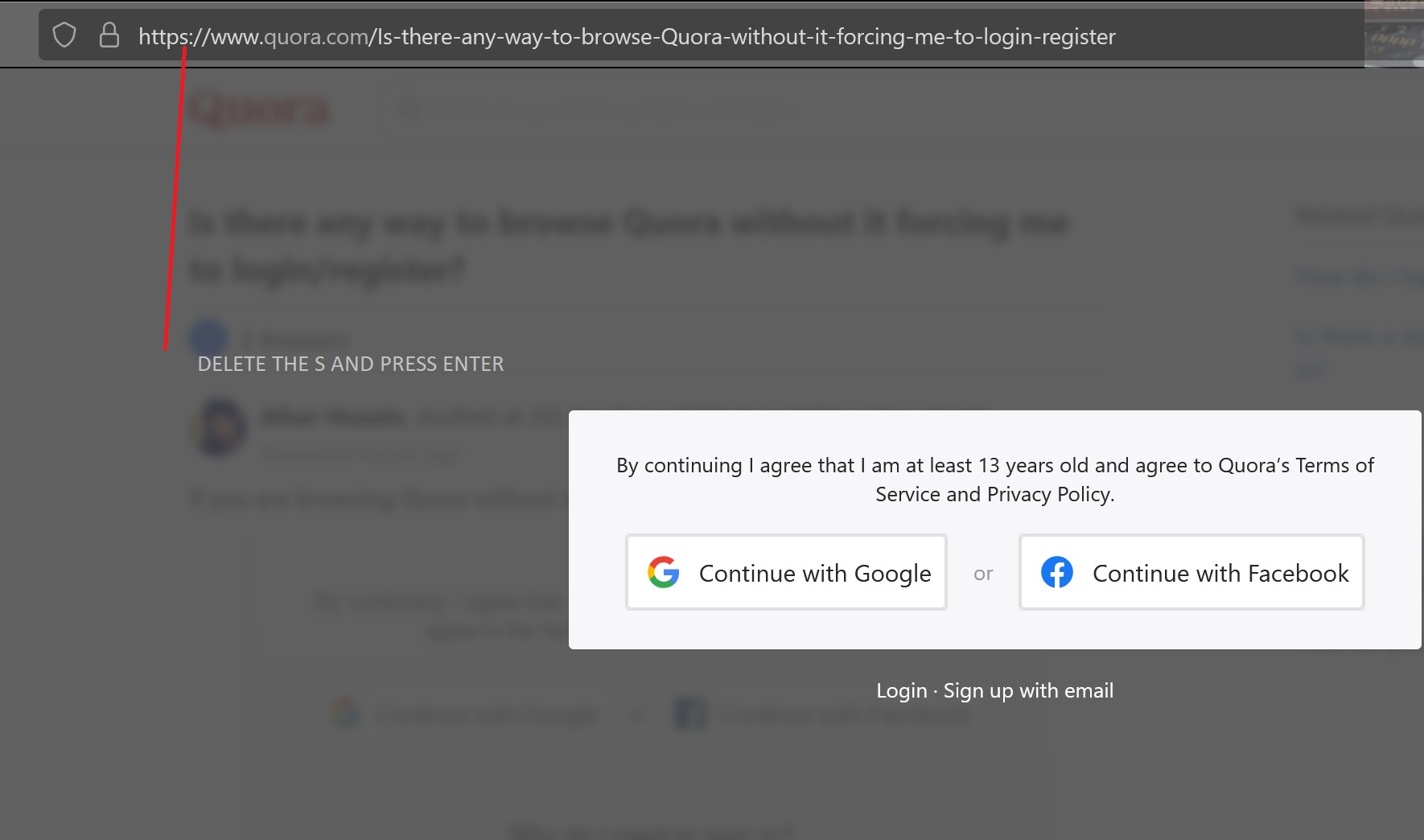Click the Google G logo
Viewport: 1424px width, 840px height.
(664, 572)
